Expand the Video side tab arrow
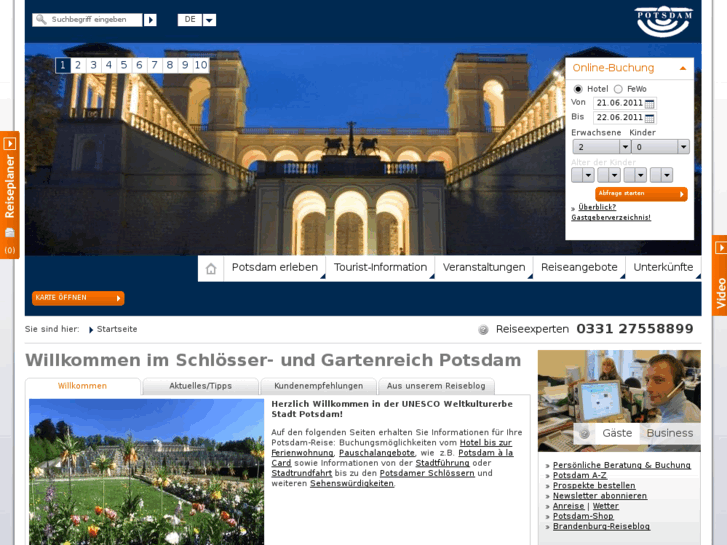The width and height of the screenshot is (727, 545). pyautogui.click(x=721, y=248)
